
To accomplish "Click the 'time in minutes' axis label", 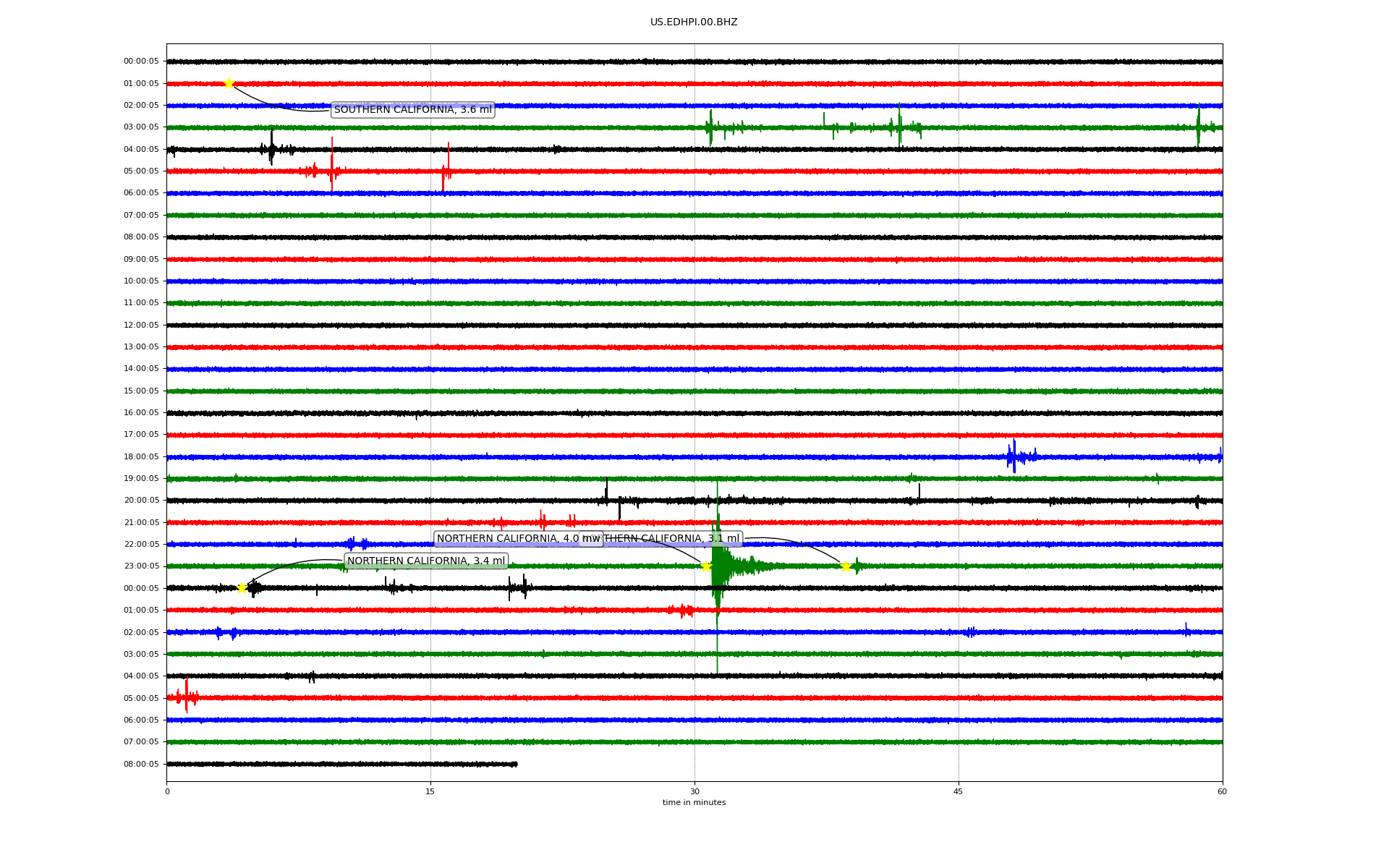I will (694, 802).
